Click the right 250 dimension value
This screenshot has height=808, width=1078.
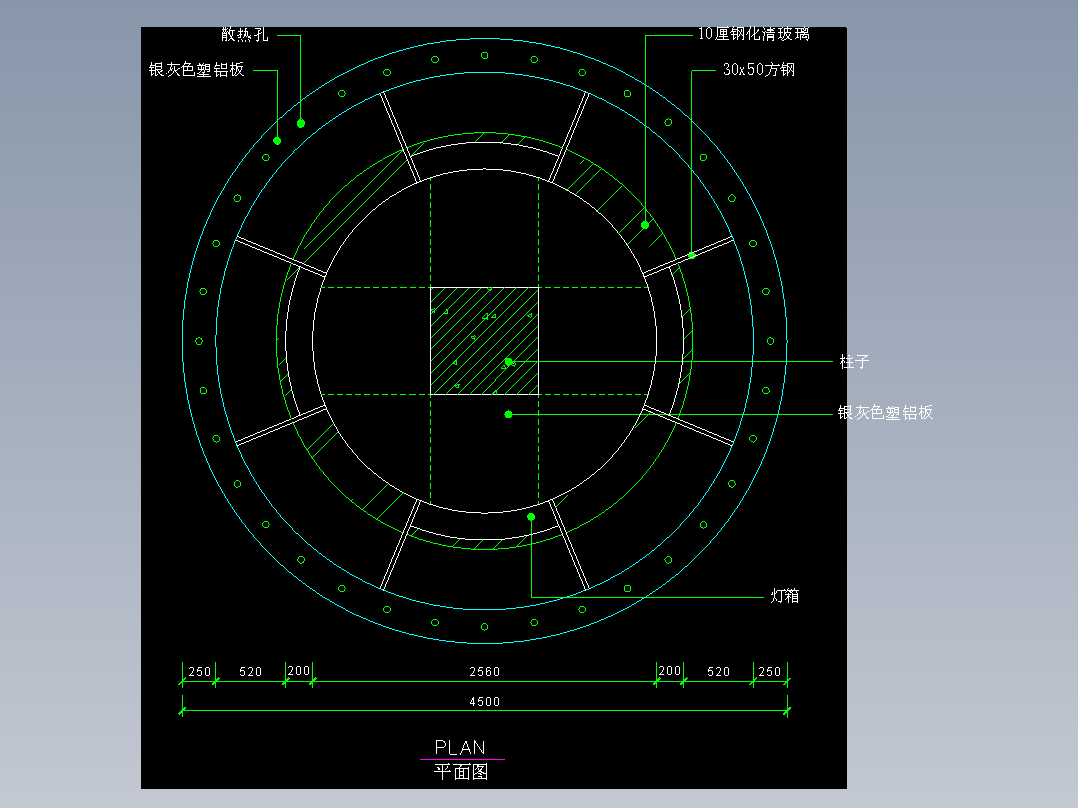point(769,671)
